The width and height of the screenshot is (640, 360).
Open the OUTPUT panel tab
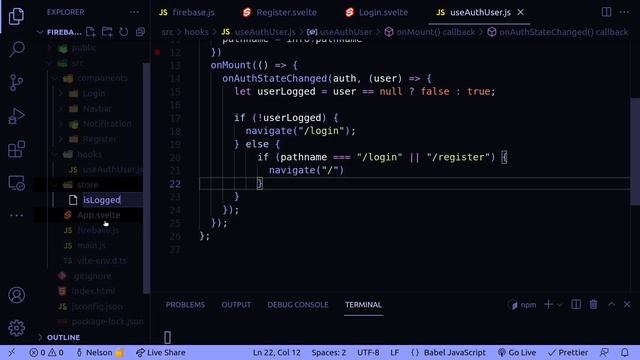tap(236, 305)
